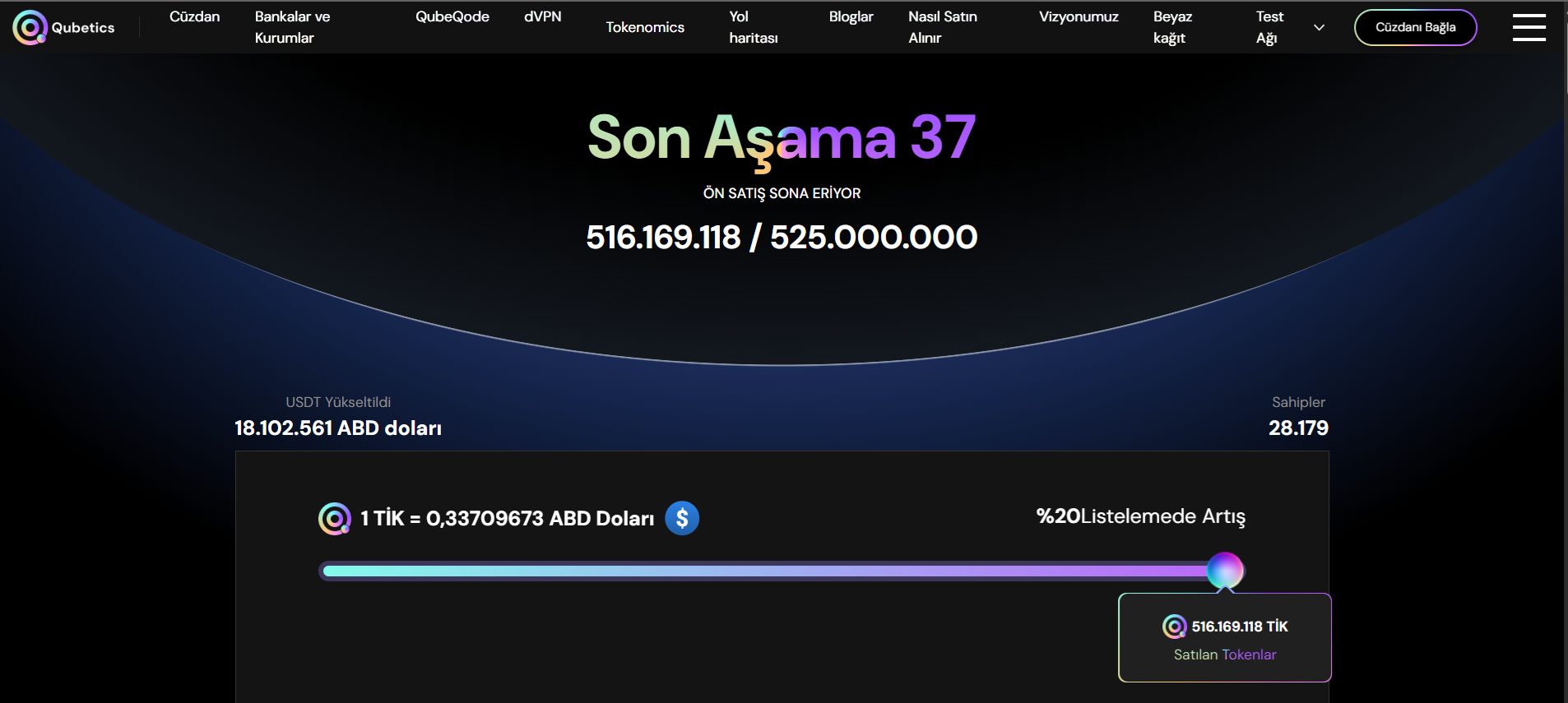
Task: Open the Cüzdan menu item
Action: tap(195, 16)
